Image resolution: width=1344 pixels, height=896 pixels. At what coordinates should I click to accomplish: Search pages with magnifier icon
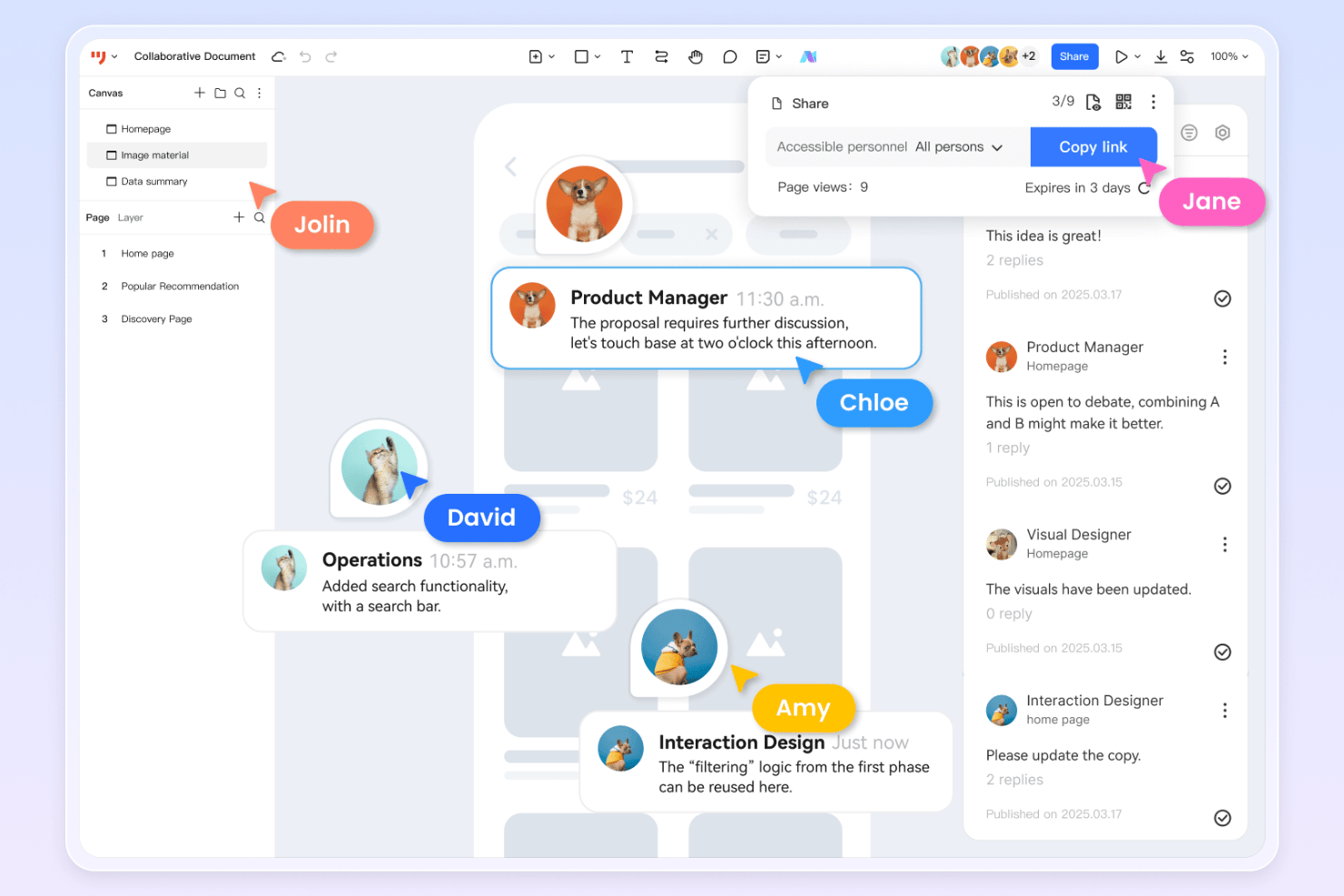click(x=260, y=218)
